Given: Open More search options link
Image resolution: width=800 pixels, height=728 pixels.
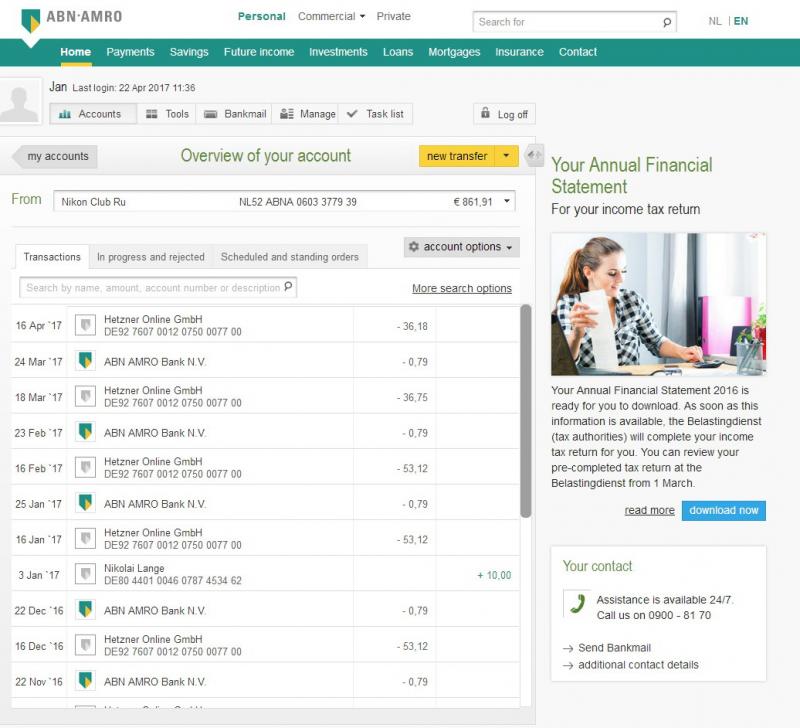Looking at the screenshot, I should [x=462, y=288].
